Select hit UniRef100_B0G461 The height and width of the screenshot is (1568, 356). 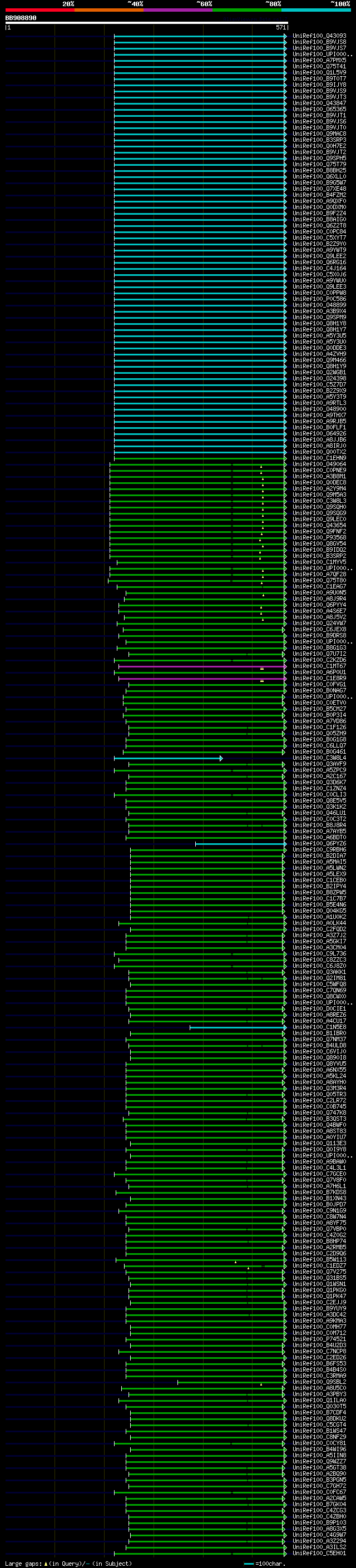pyautogui.click(x=319, y=751)
